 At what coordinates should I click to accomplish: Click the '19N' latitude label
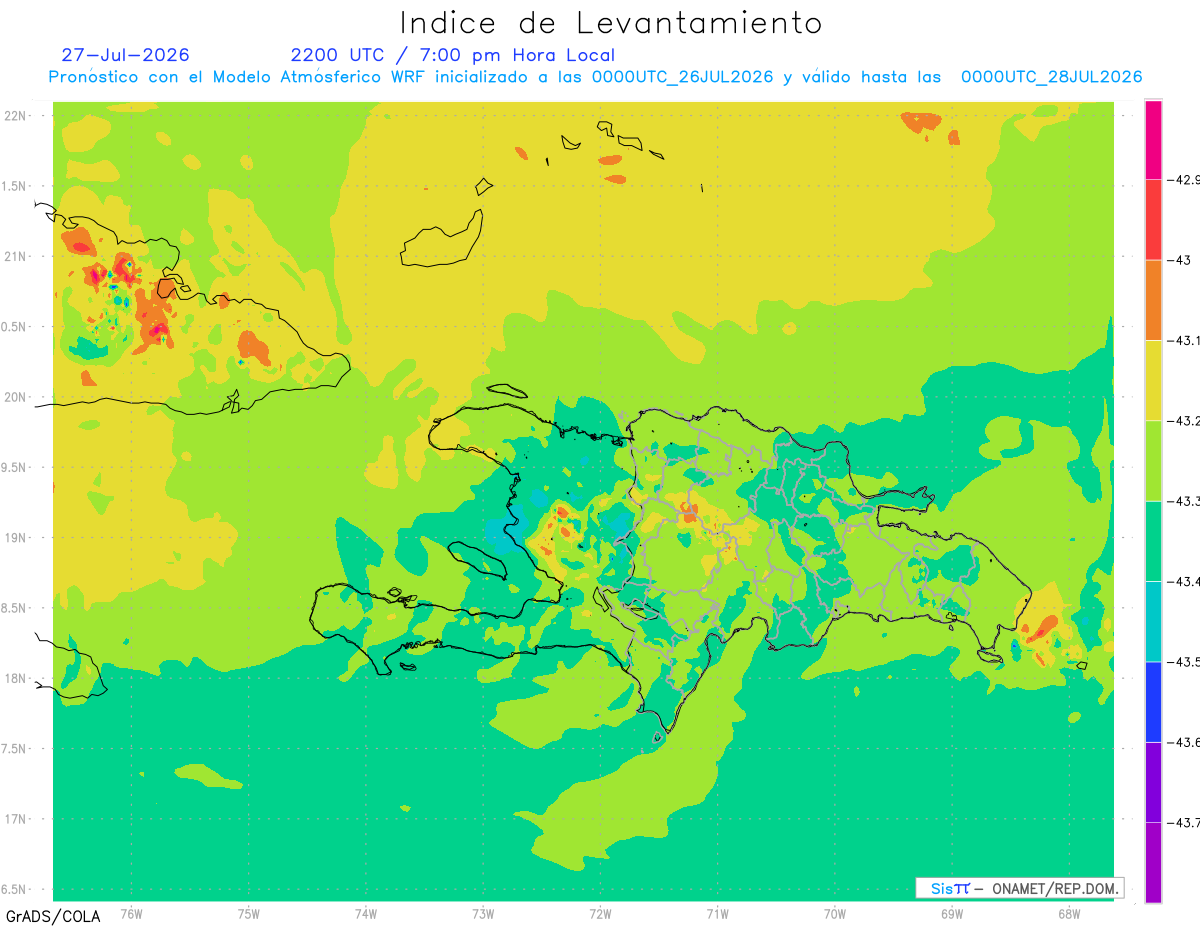[16, 538]
